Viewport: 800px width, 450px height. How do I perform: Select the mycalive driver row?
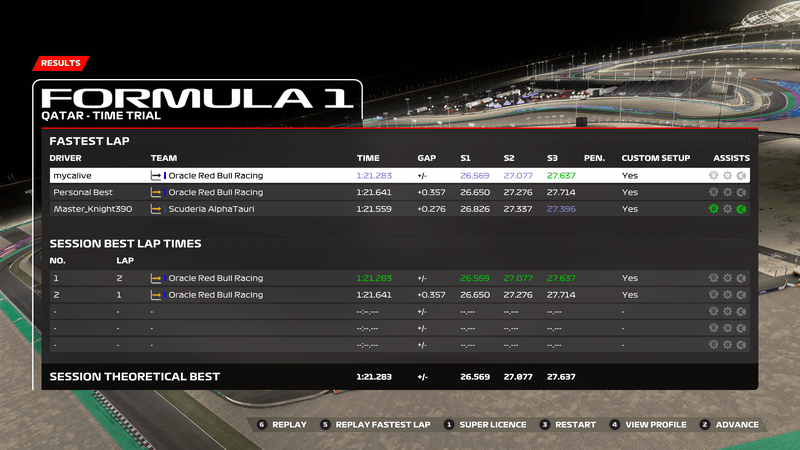tap(399, 176)
